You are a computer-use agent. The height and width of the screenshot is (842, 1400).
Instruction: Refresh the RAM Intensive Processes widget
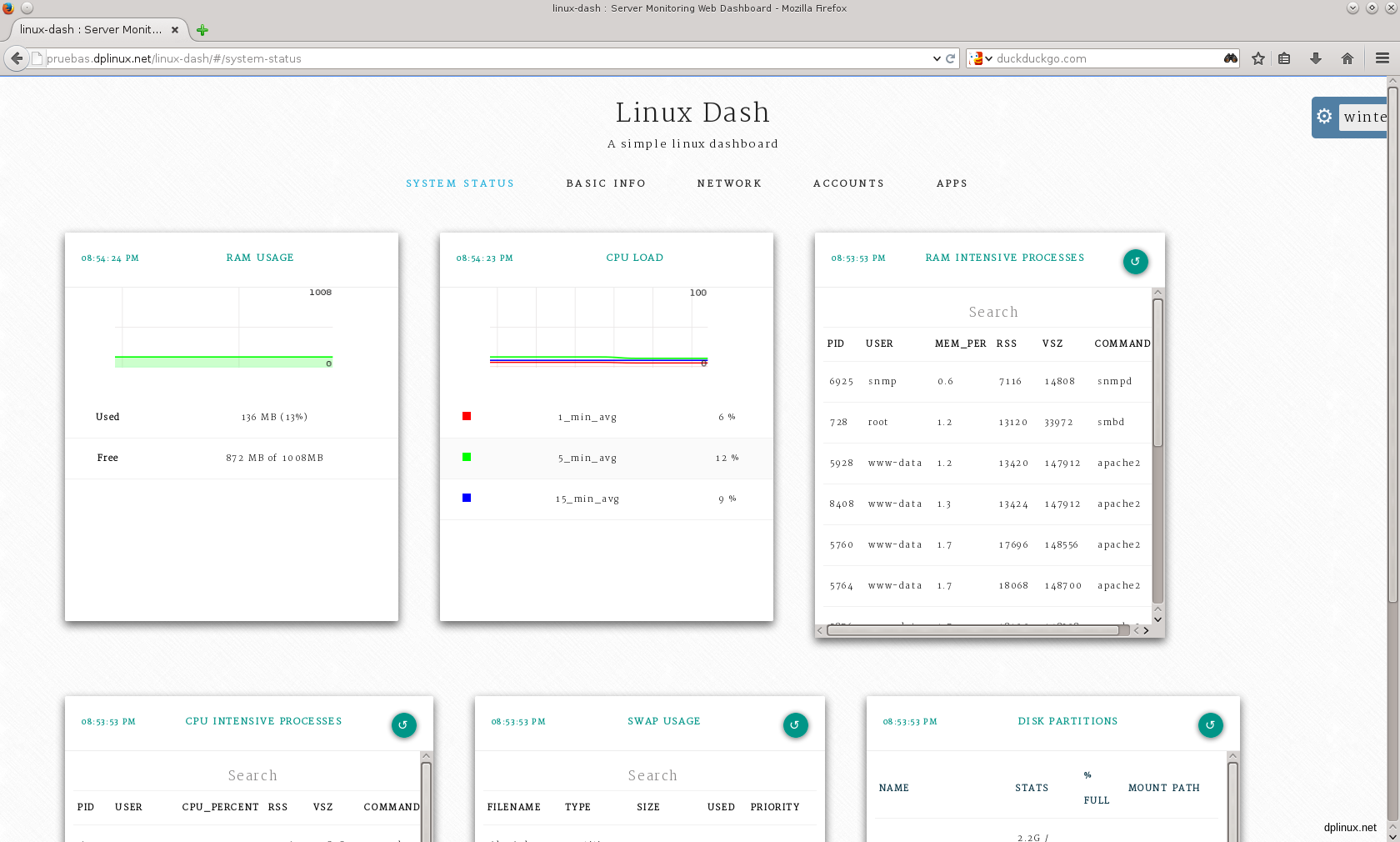tap(1136, 262)
